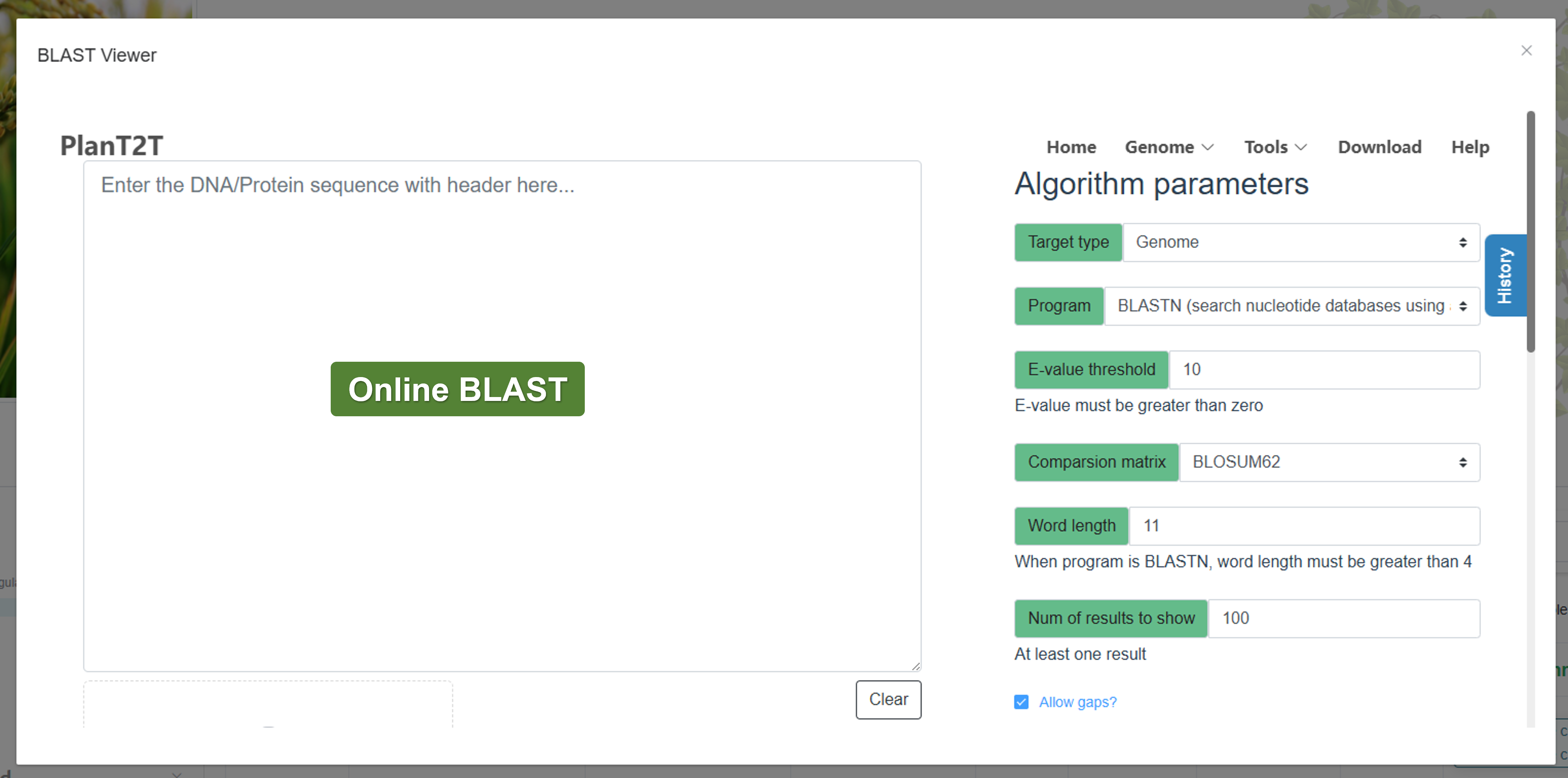Screen dimensions: 1568x778
Task: Expand the Tools menu chevron
Action: click(1301, 147)
